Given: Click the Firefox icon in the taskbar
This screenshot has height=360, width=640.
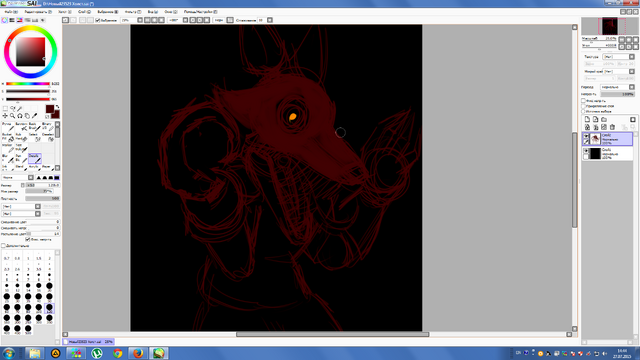Looking at the screenshot, I should click(x=138, y=353).
